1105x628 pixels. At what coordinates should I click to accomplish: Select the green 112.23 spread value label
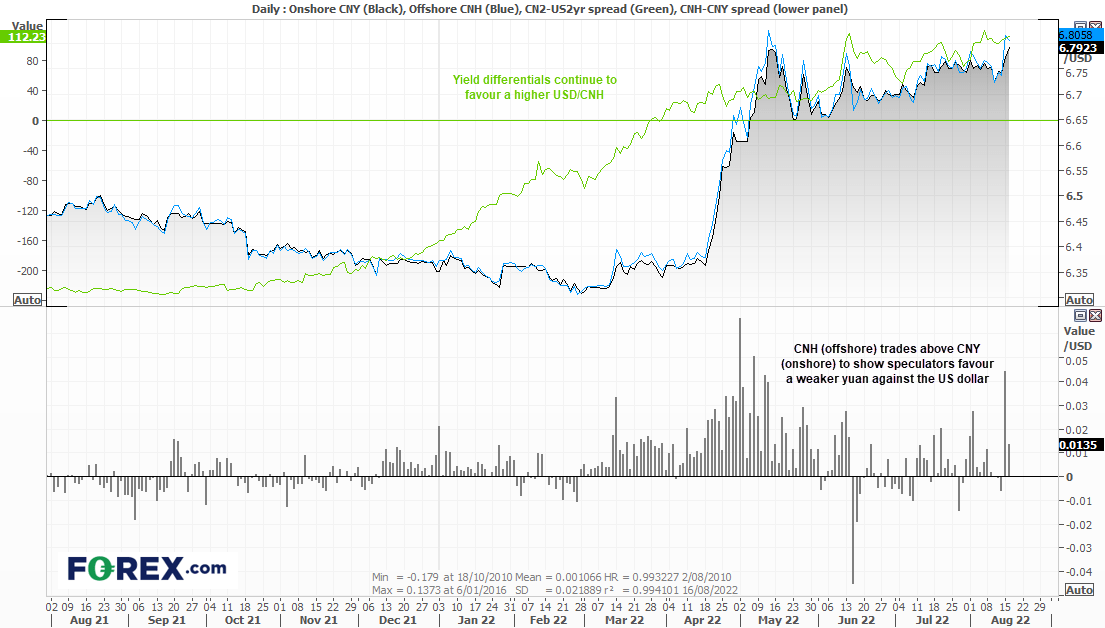point(21,37)
